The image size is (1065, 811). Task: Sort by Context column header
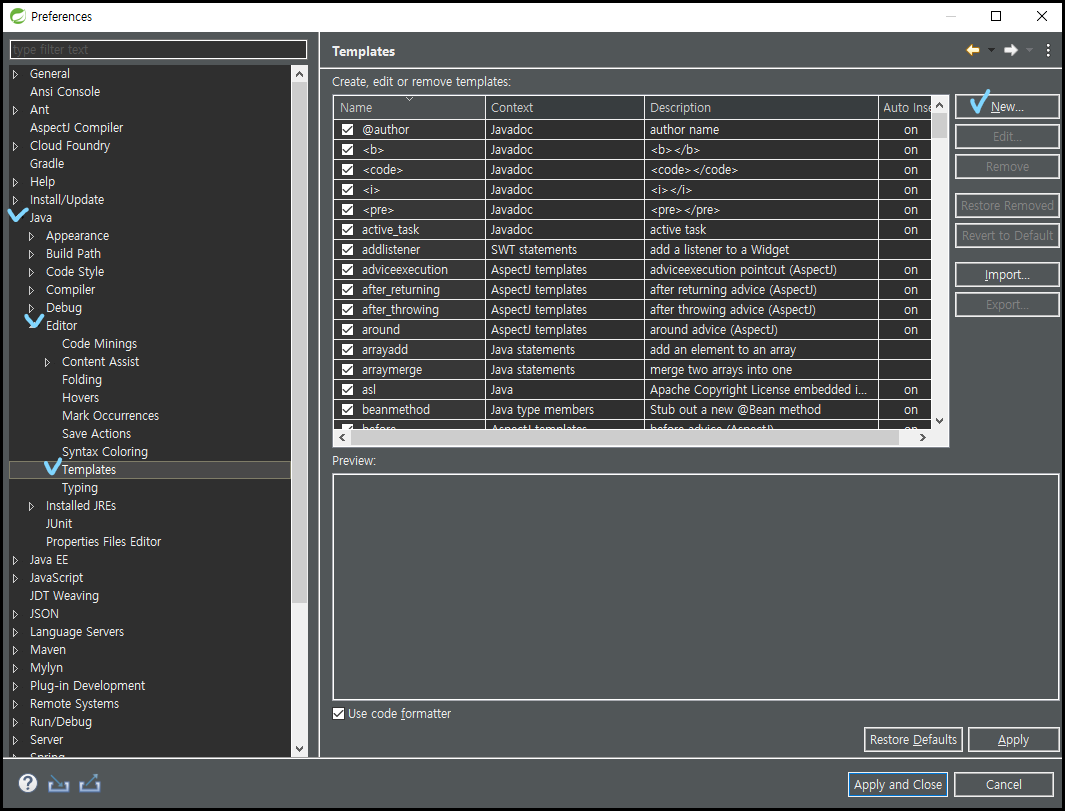[x=564, y=107]
